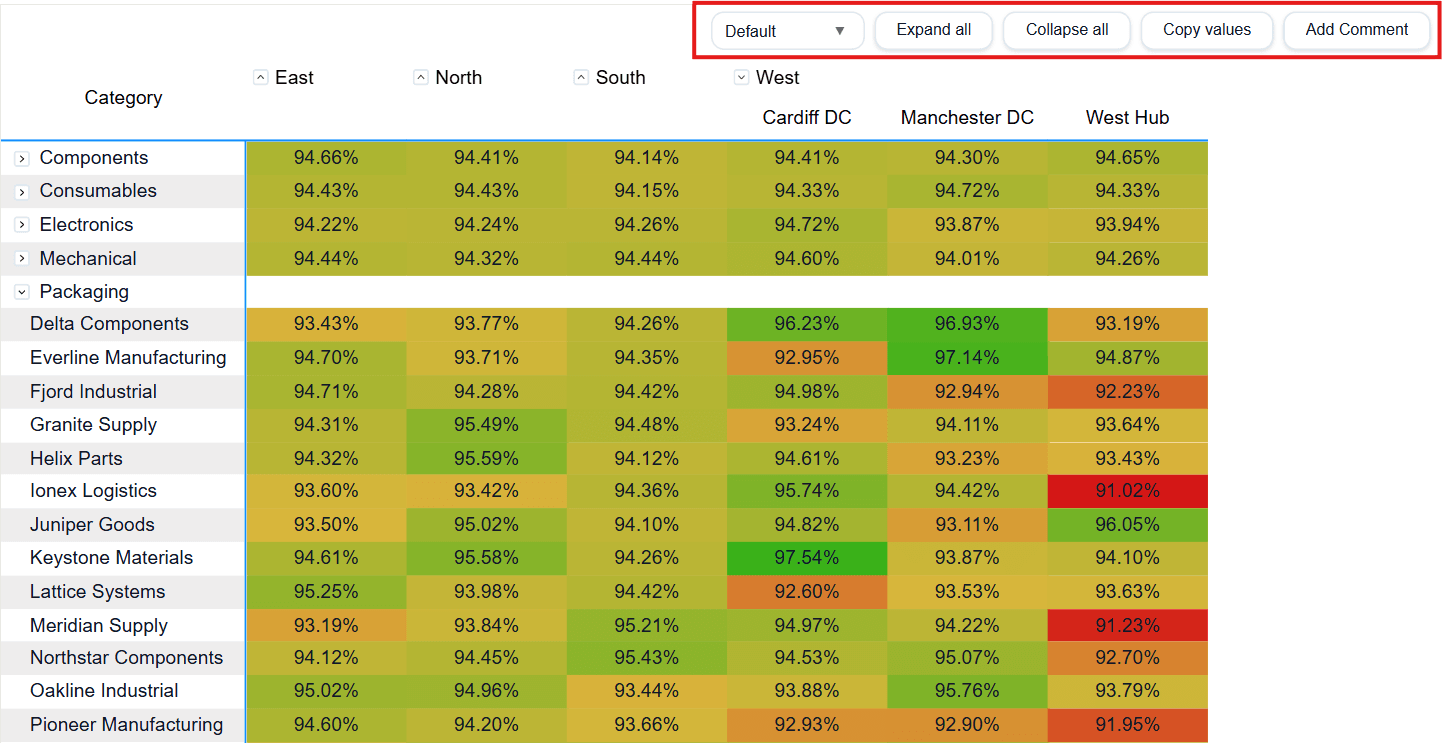Click the 94.66% Components East cell

[x=326, y=158]
